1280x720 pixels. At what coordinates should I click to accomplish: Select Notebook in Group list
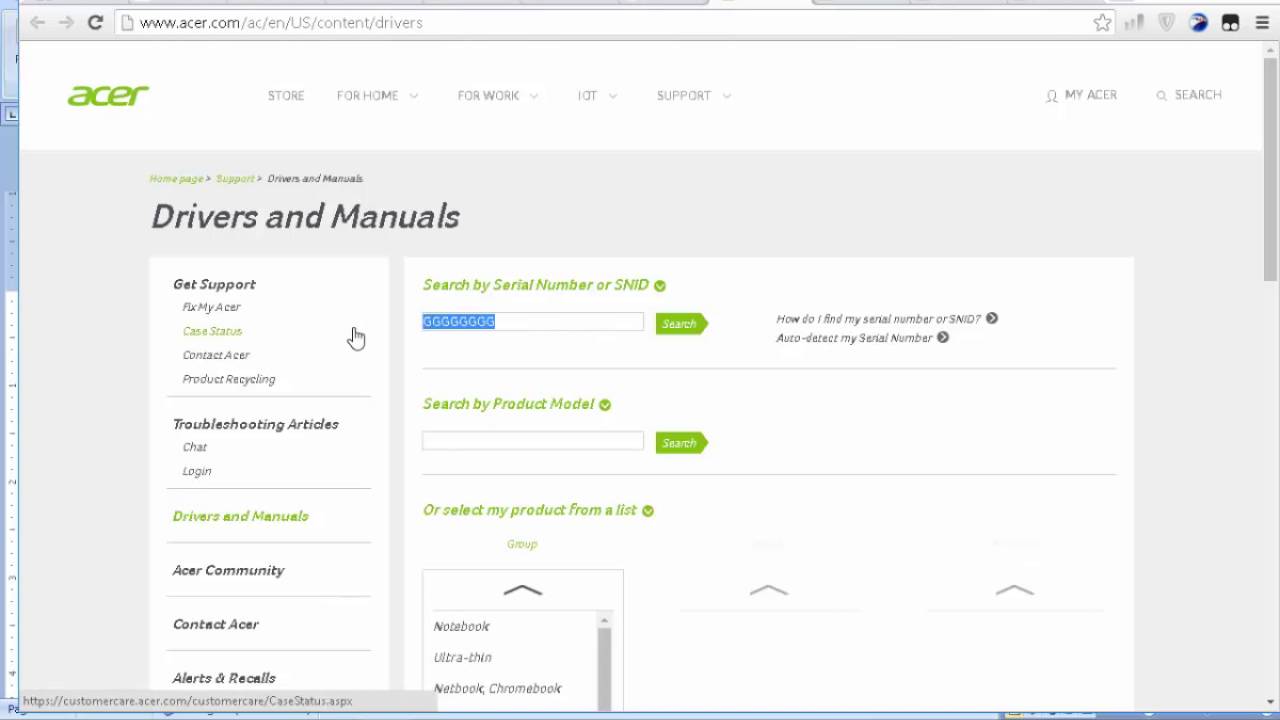point(462,626)
